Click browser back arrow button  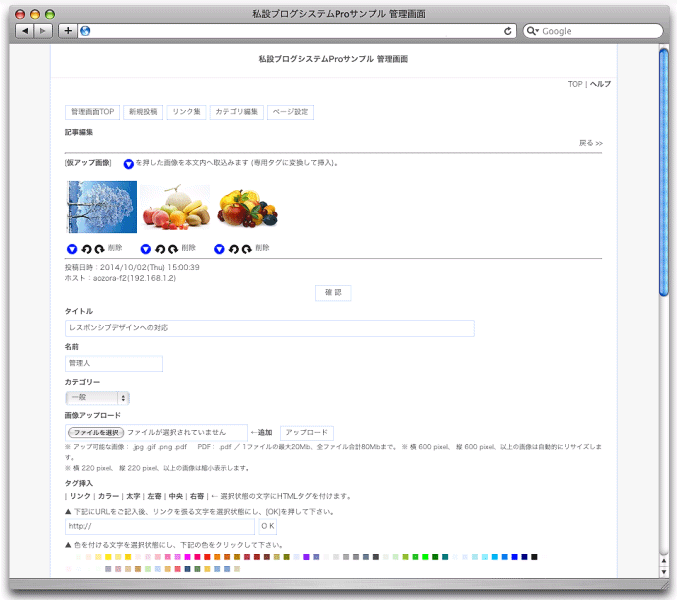click(24, 31)
